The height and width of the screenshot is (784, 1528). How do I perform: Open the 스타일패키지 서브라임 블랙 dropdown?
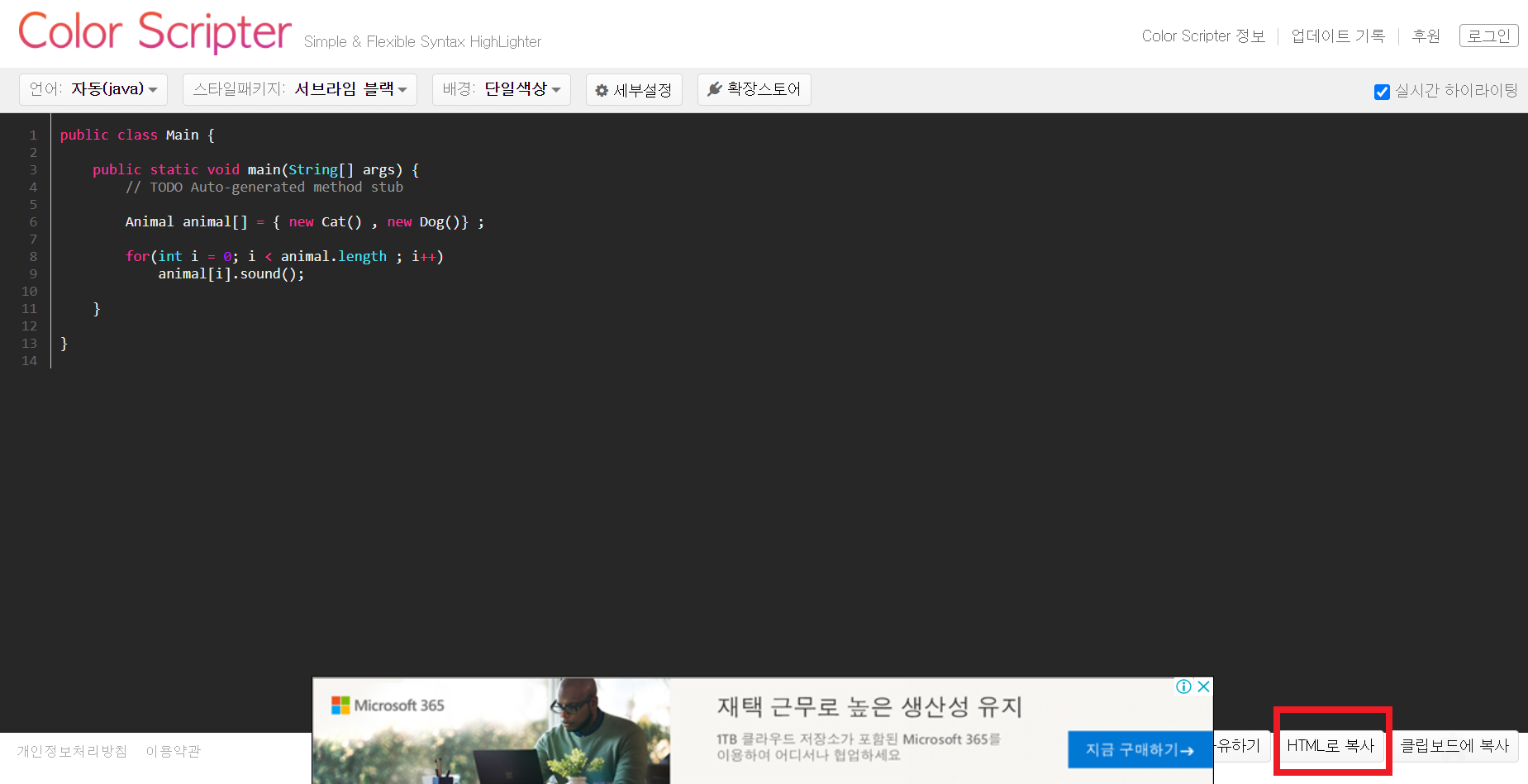[300, 89]
